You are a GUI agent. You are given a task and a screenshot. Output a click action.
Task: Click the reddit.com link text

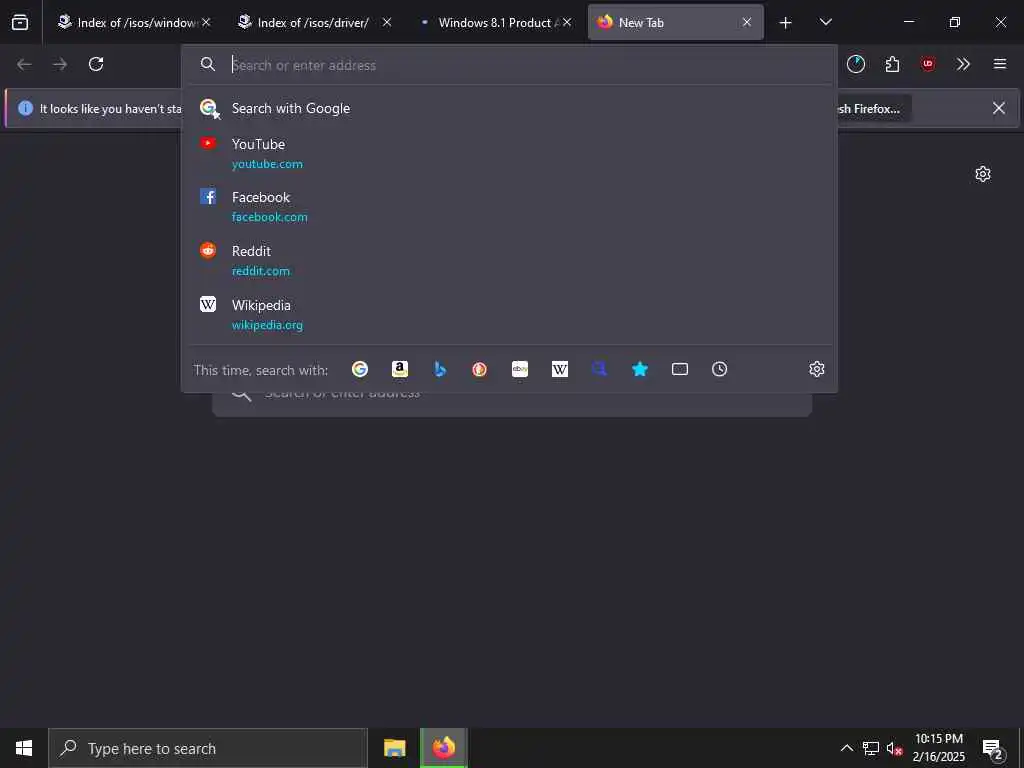pos(261,271)
